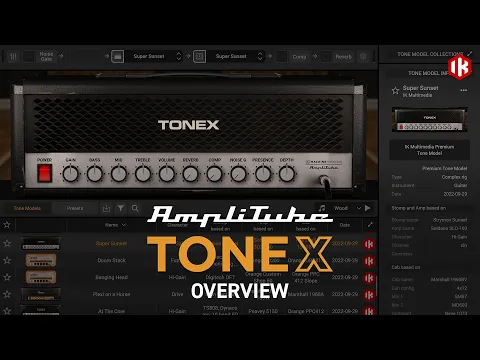
Task: Star the Banging Head tone model row
Action: click(7, 277)
